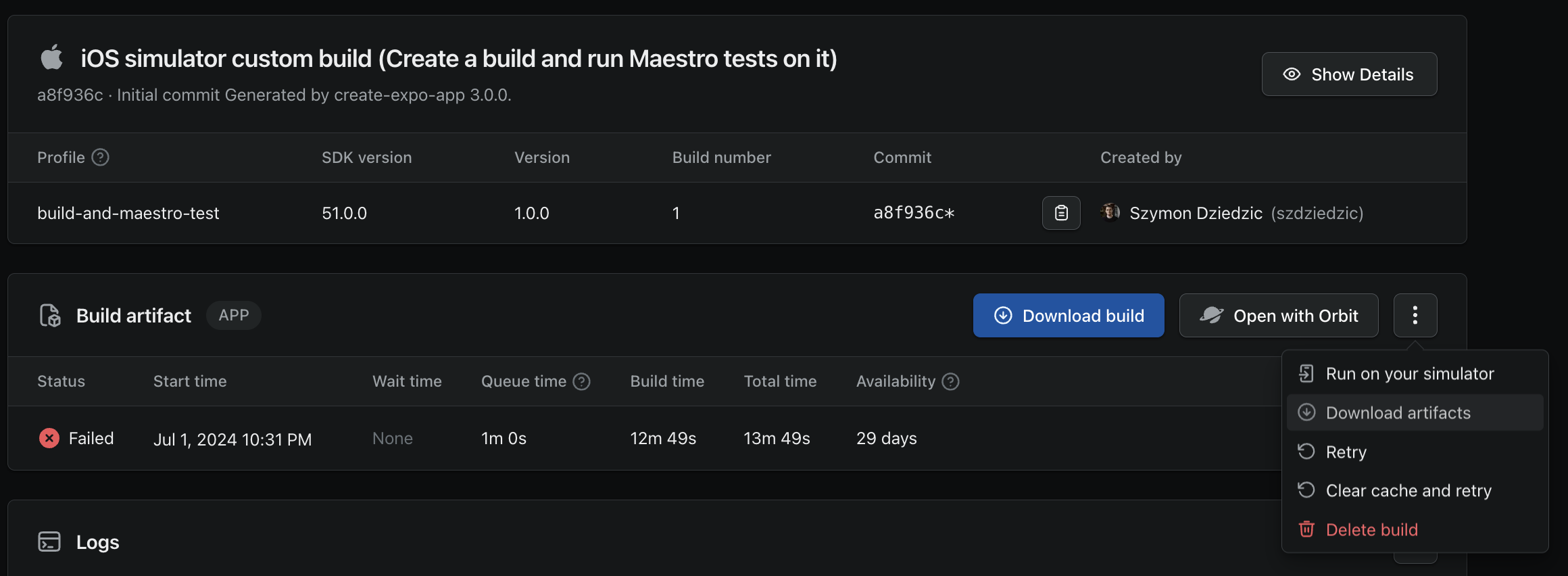Click the Build artifact file icon
The width and height of the screenshot is (1568, 576).
pyautogui.click(x=50, y=316)
